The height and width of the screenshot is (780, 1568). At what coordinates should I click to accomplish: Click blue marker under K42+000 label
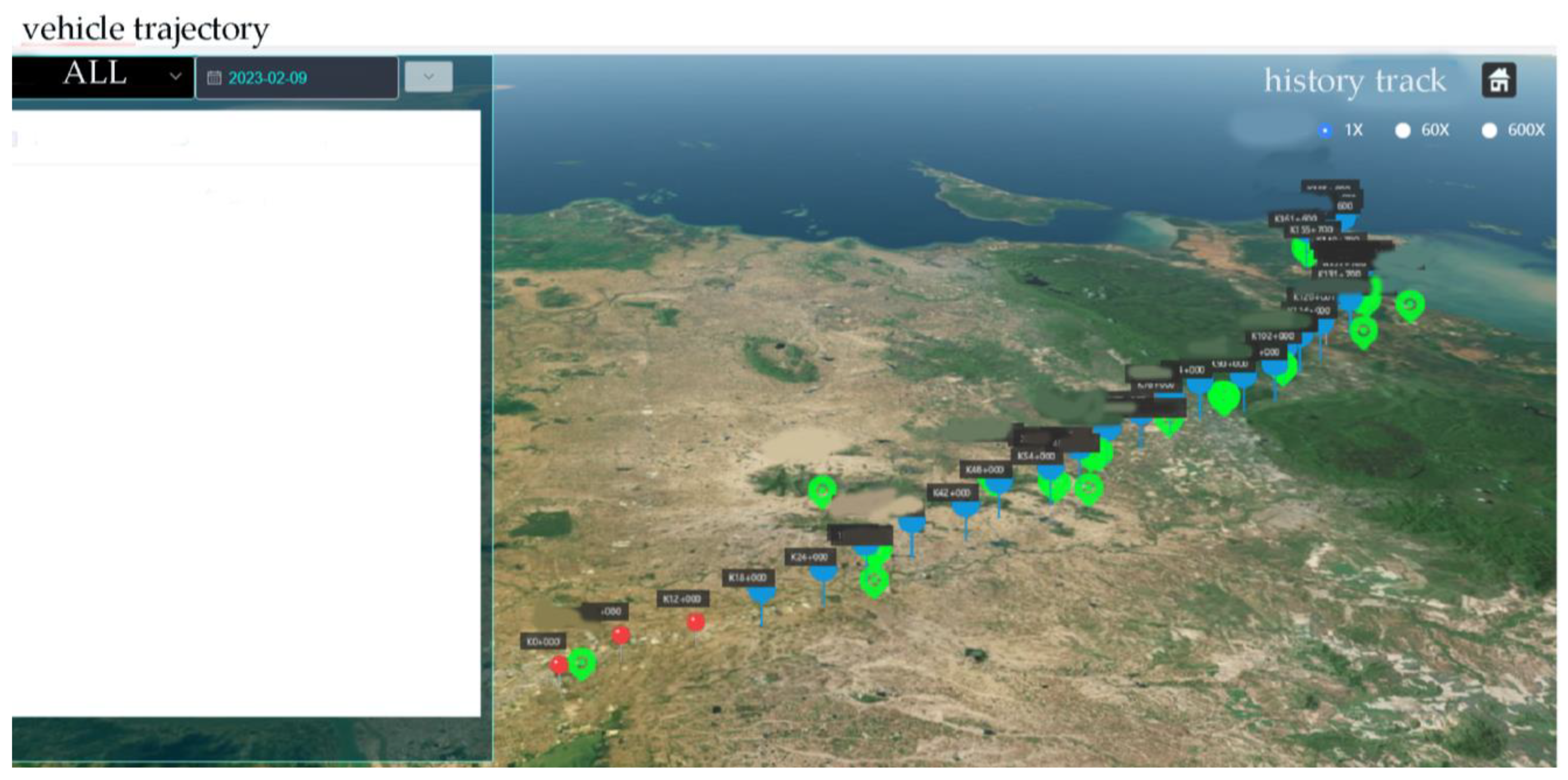tap(965, 509)
